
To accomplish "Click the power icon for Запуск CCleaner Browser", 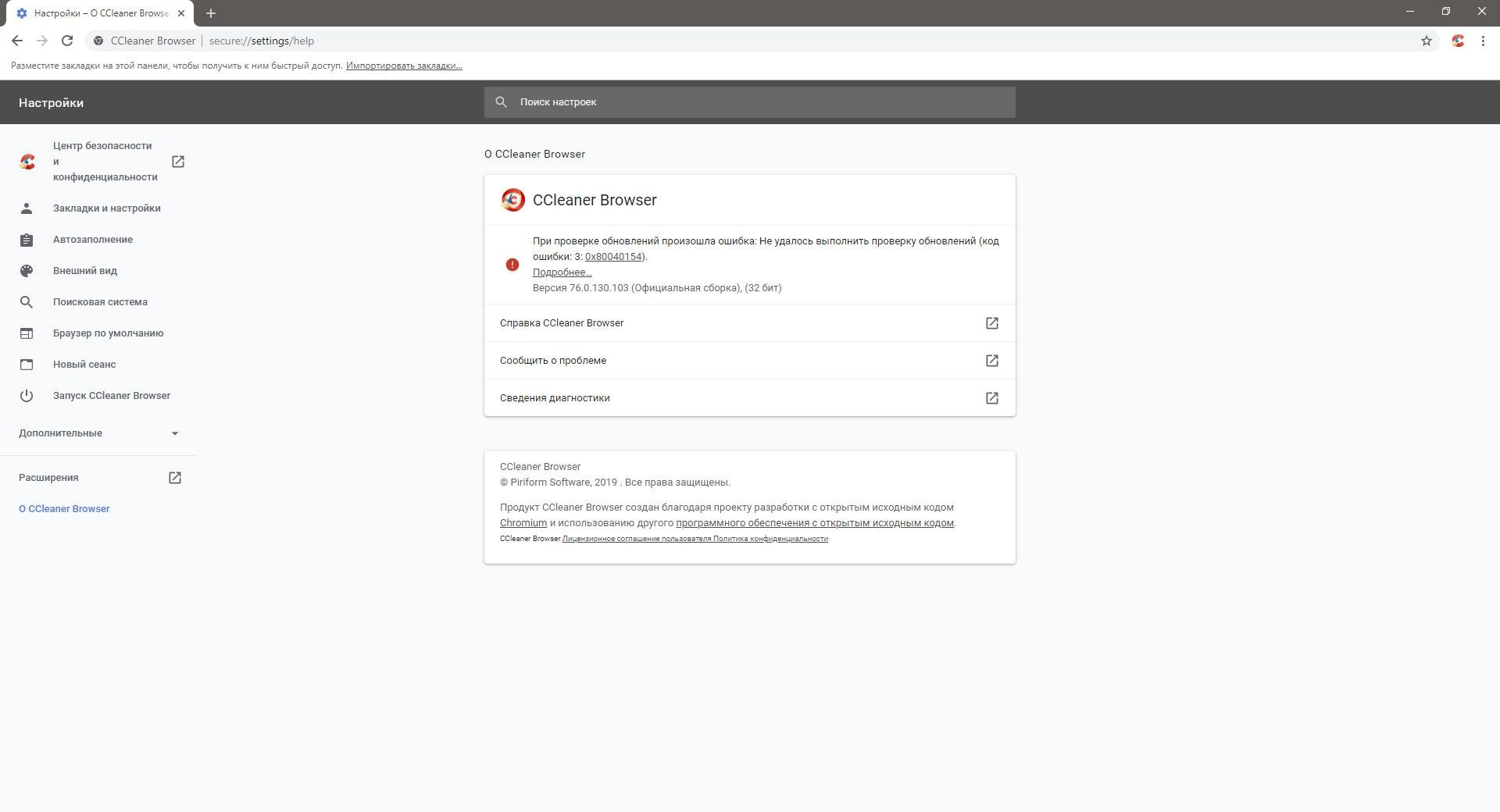I will pos(27,396).
